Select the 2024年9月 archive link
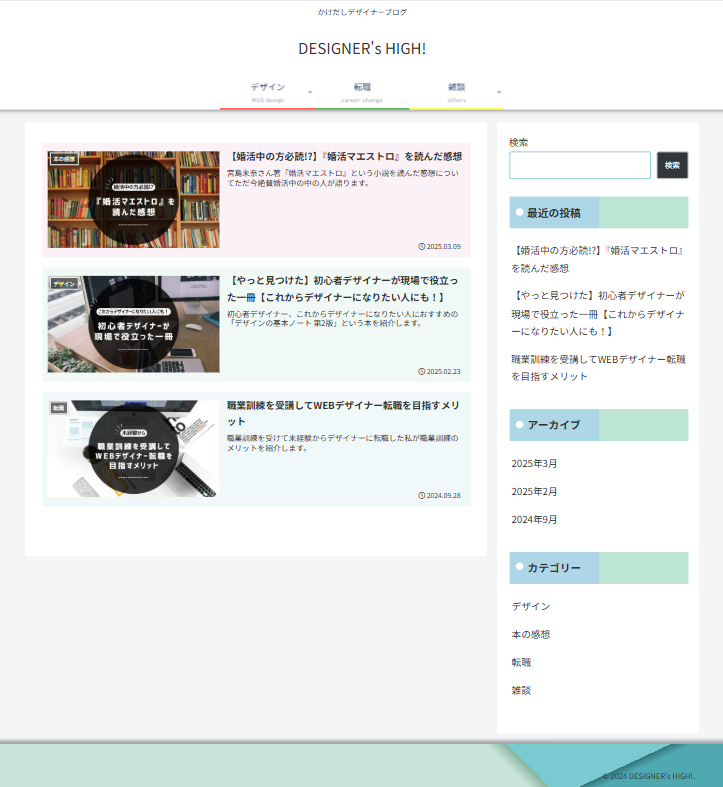The height and width of the screenshot is (787, 723). click(534, 520)
